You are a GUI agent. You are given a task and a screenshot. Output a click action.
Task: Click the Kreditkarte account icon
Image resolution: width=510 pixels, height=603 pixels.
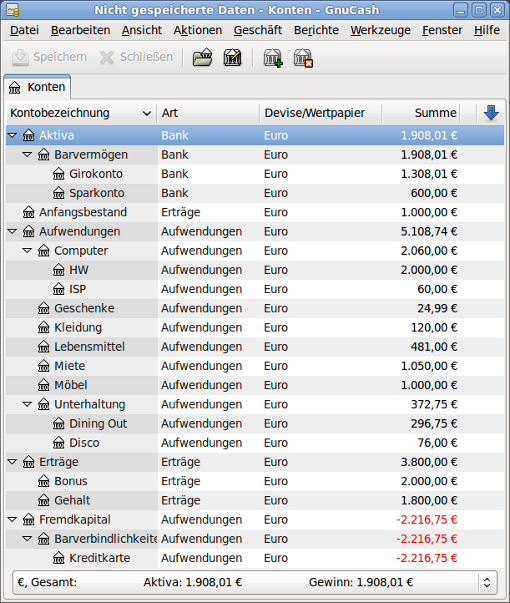click(x=58, y=558)
